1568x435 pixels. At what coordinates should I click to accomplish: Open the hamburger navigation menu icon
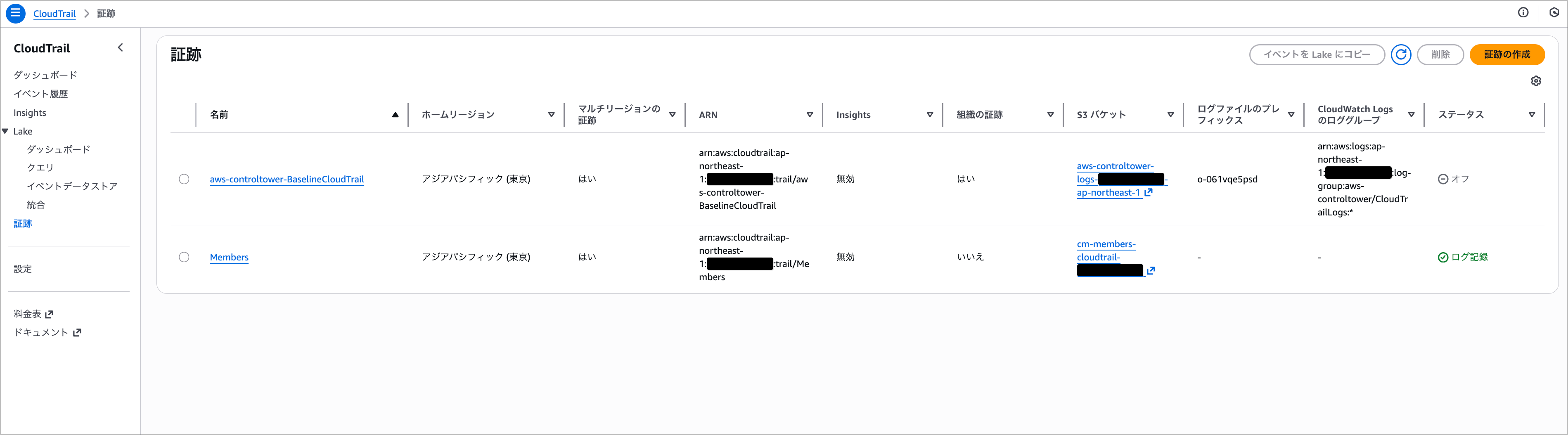tap(15, 13)
